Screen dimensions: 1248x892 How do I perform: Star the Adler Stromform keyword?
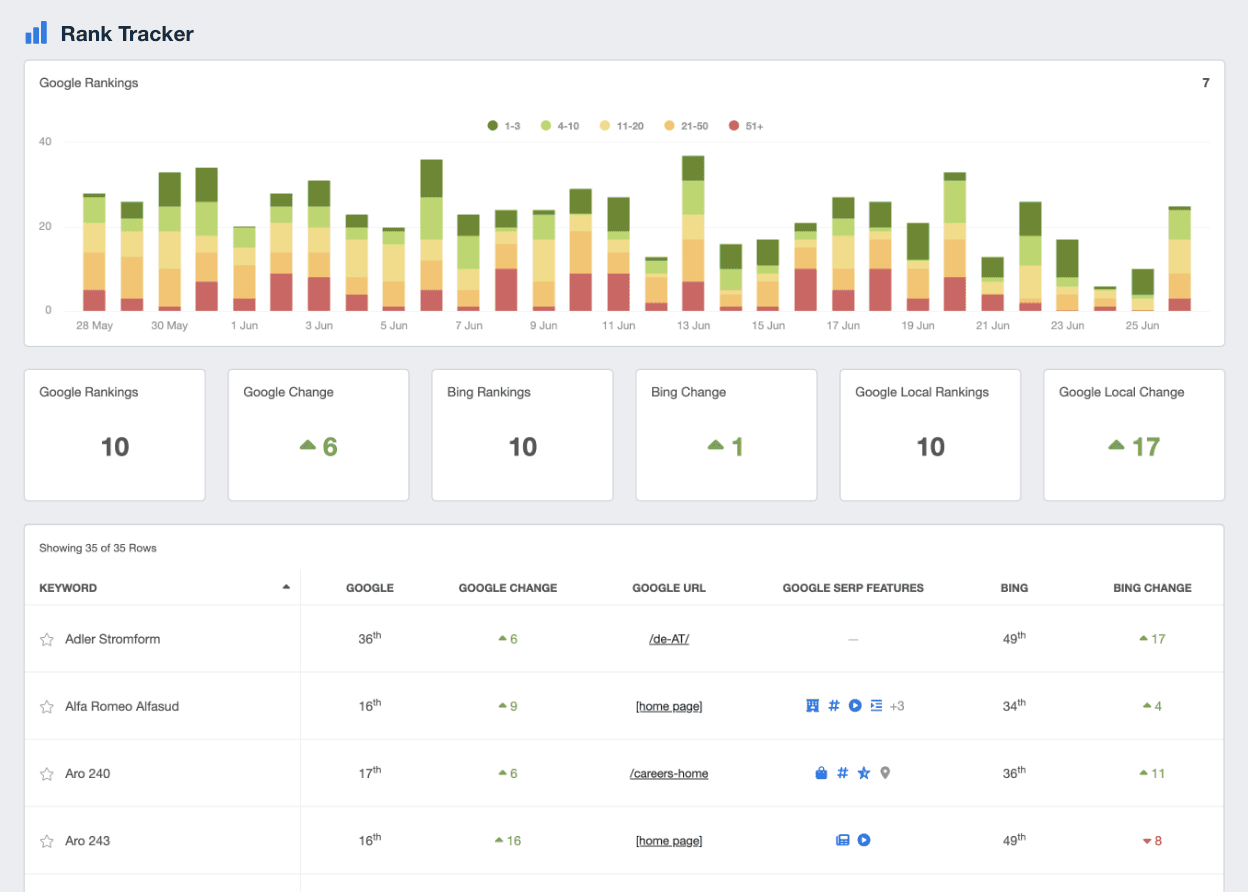point(47,639)
